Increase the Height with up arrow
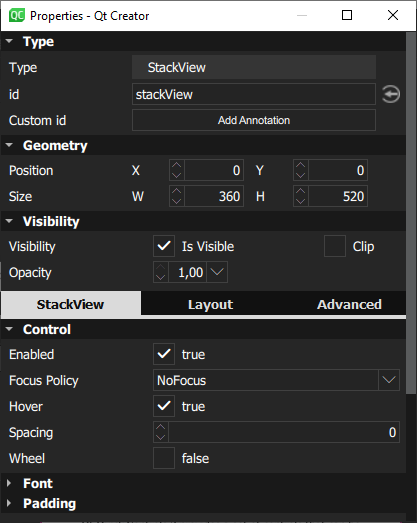The height and width of the screenshot is (523, 417). click(x=301, y=191)
